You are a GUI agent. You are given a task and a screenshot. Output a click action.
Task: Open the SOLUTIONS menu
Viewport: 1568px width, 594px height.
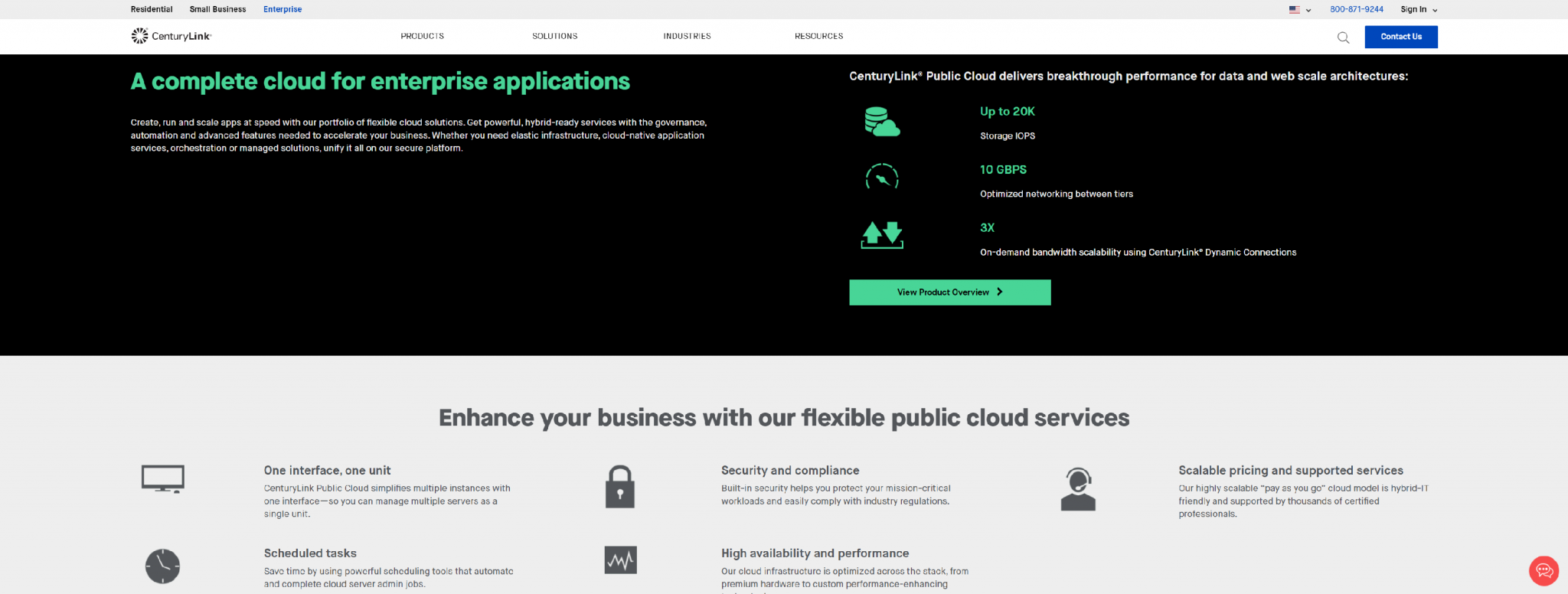pos(555,36)
